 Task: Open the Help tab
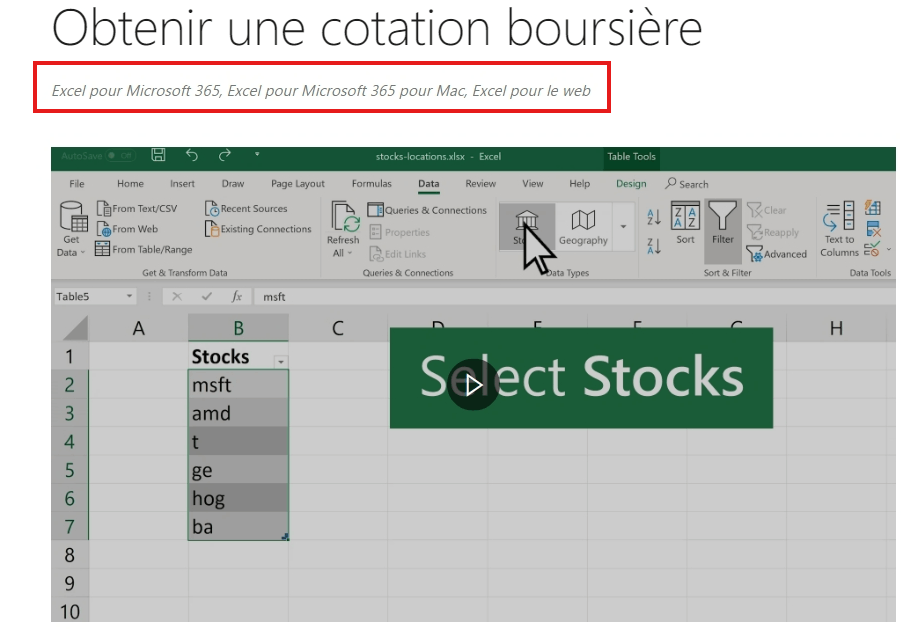pos(579,184)
